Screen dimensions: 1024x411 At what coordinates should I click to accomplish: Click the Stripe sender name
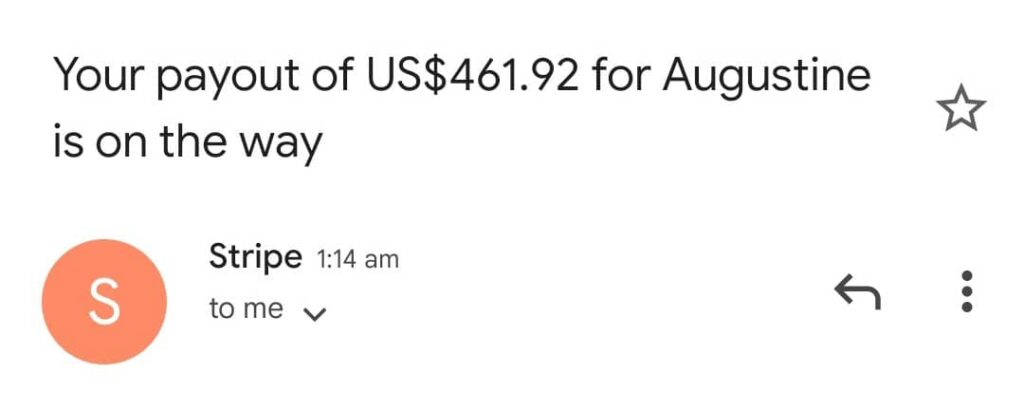(x=255, y=257)
